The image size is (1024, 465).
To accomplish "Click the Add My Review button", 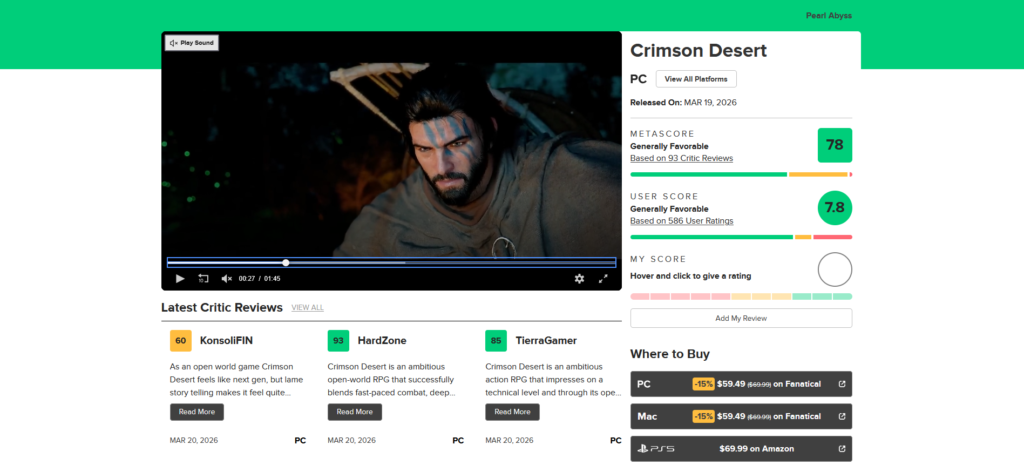I will 741,318.
